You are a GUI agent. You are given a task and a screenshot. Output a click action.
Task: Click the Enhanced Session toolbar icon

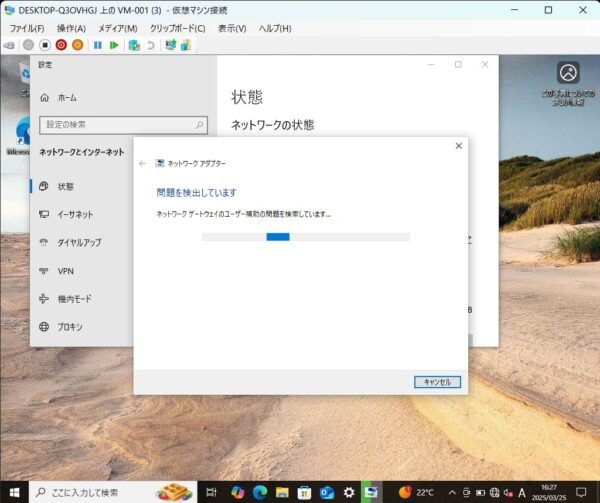[x=171, y=45]
